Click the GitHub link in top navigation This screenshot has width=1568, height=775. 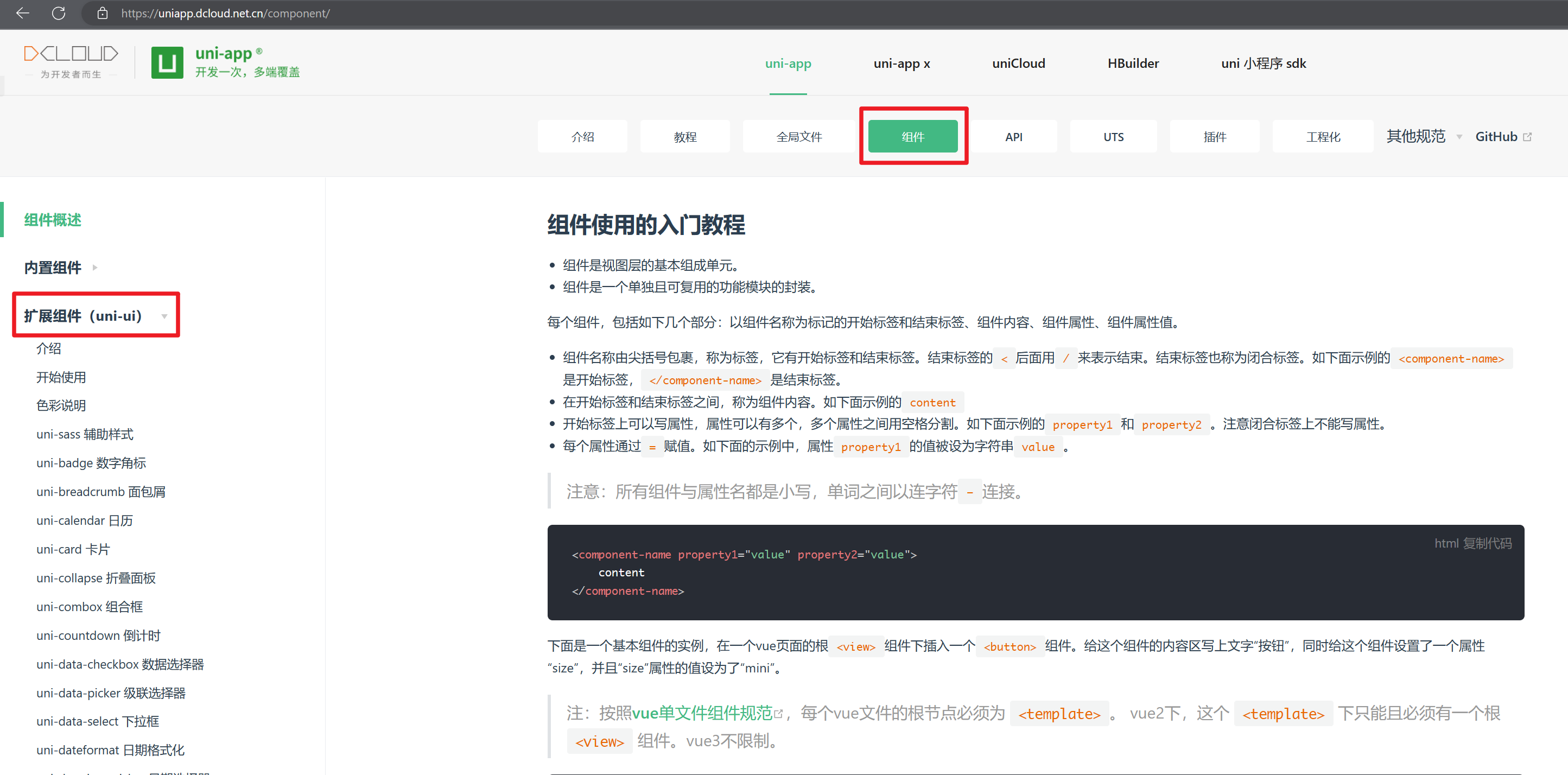point(1497,136)
